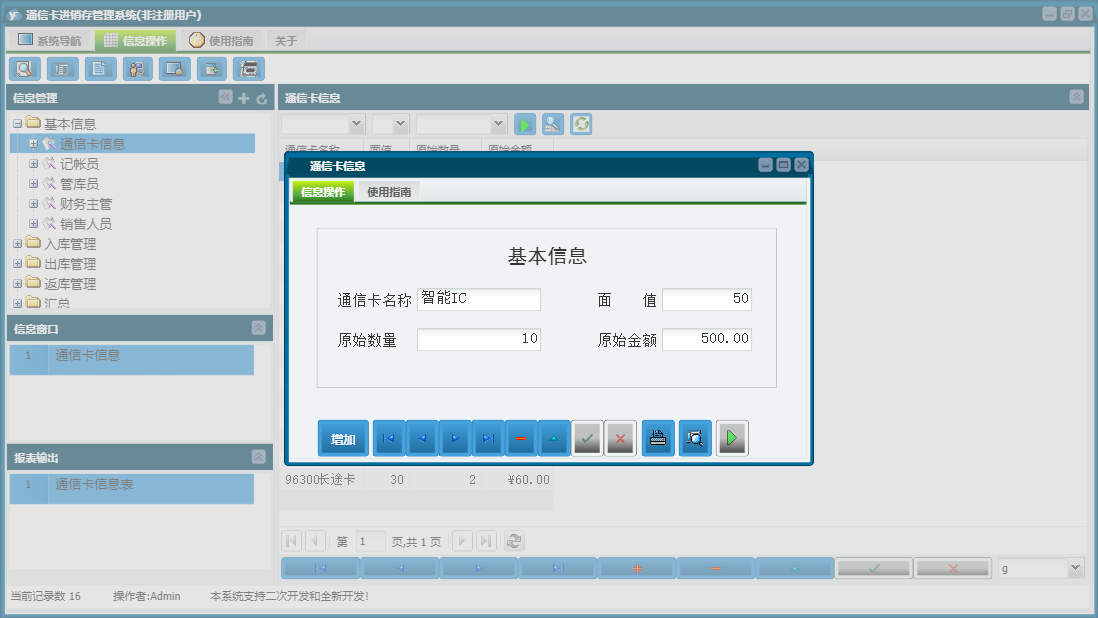This screenshot has height=618, width=1098.
Task: Expand the 入库管理 tree node
Action: (18, 243)
